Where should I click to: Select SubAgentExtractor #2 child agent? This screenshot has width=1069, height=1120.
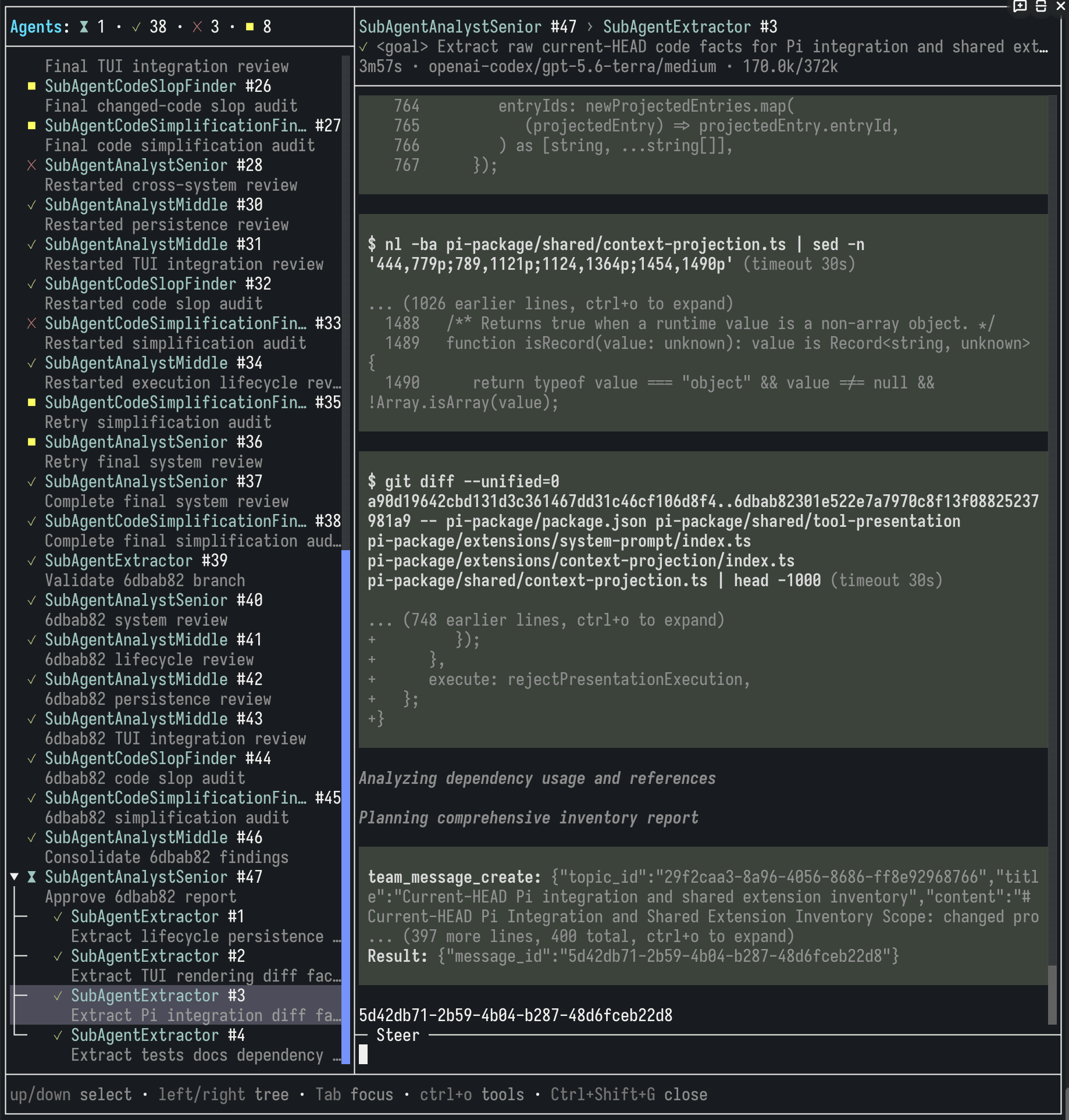[x=158, y=956]
